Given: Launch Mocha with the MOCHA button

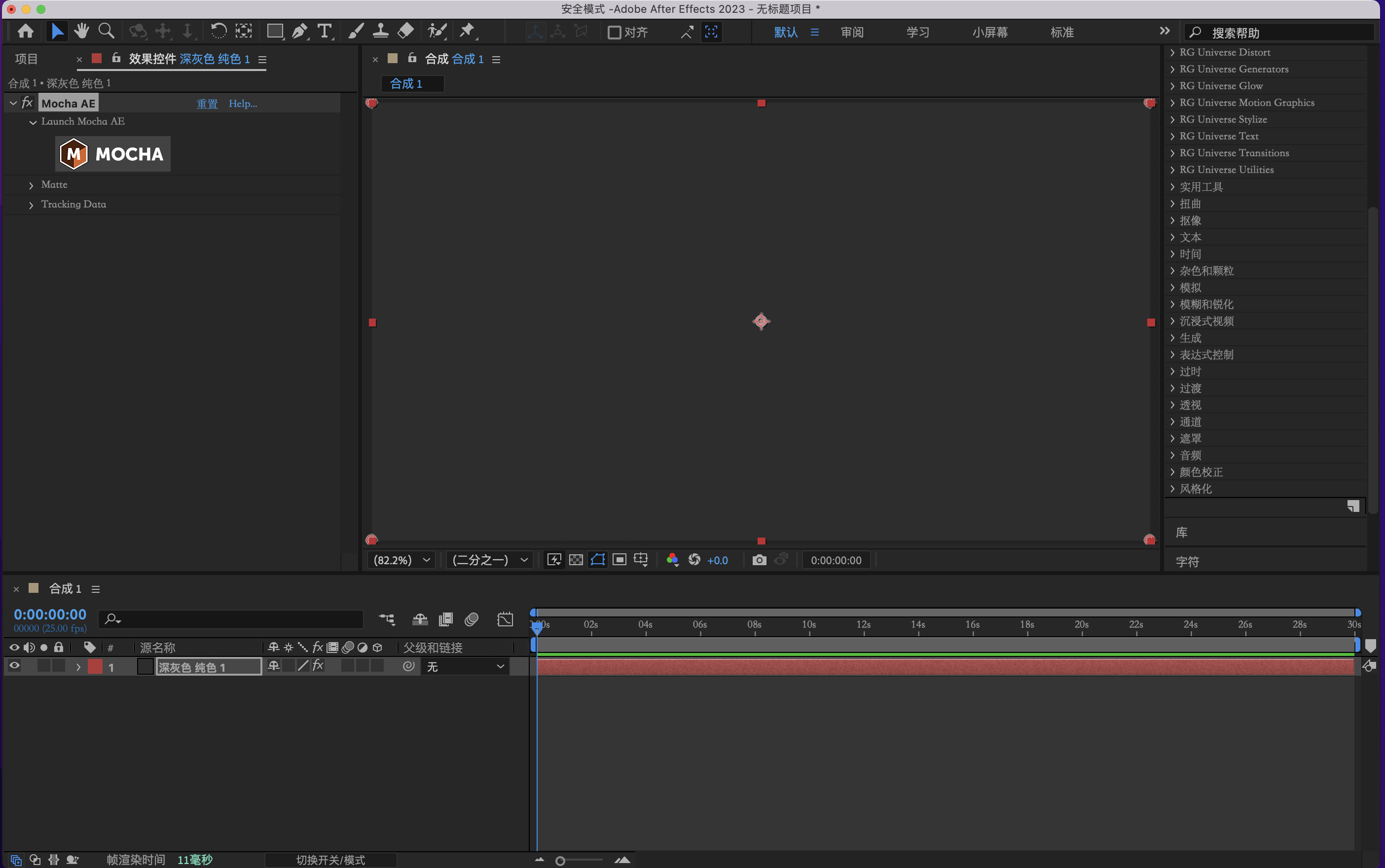Looking at the screenshot, I should (x=112, y=154).
